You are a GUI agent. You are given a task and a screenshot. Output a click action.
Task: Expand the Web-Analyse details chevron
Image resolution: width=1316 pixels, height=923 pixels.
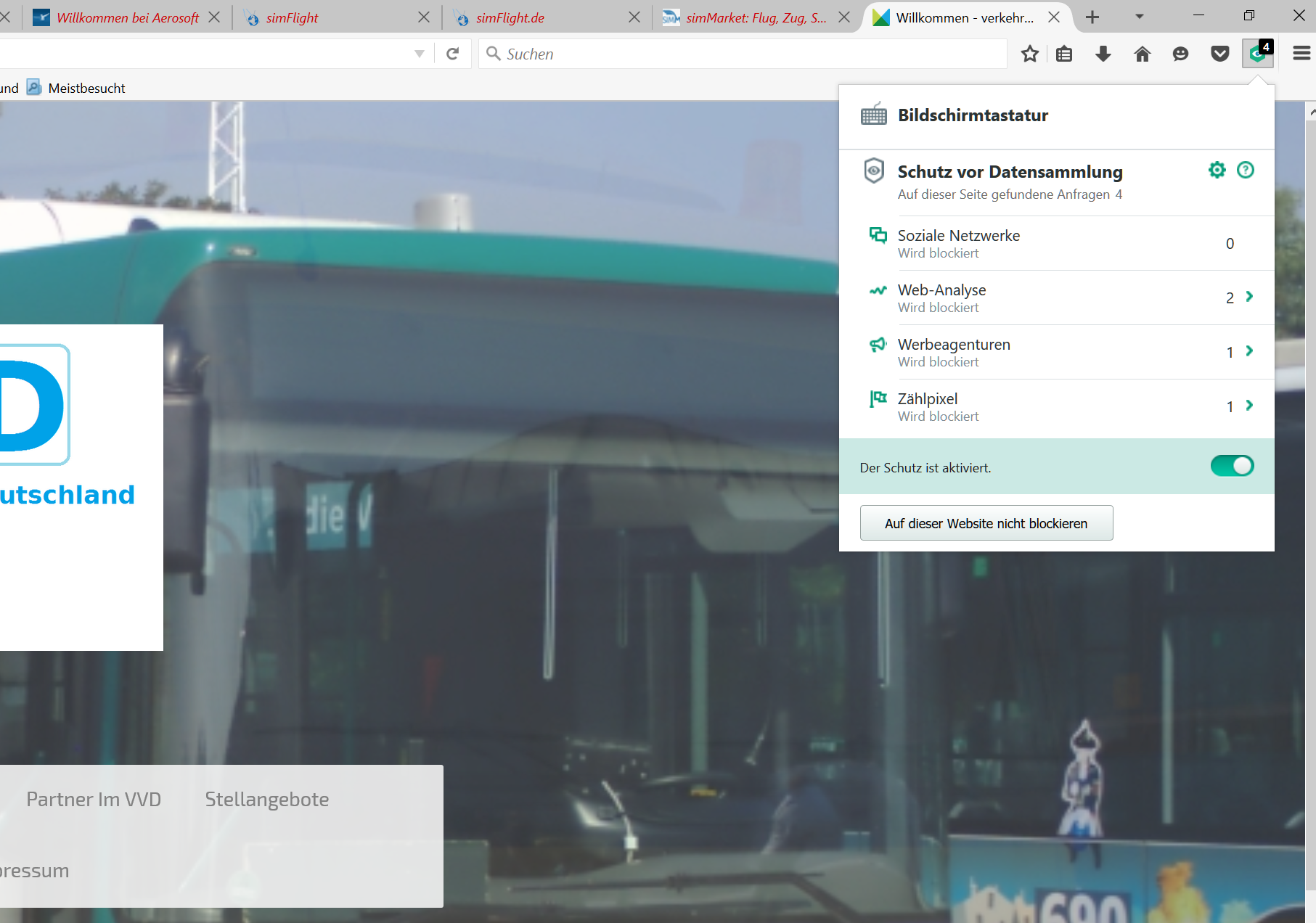click(1249, 296)
